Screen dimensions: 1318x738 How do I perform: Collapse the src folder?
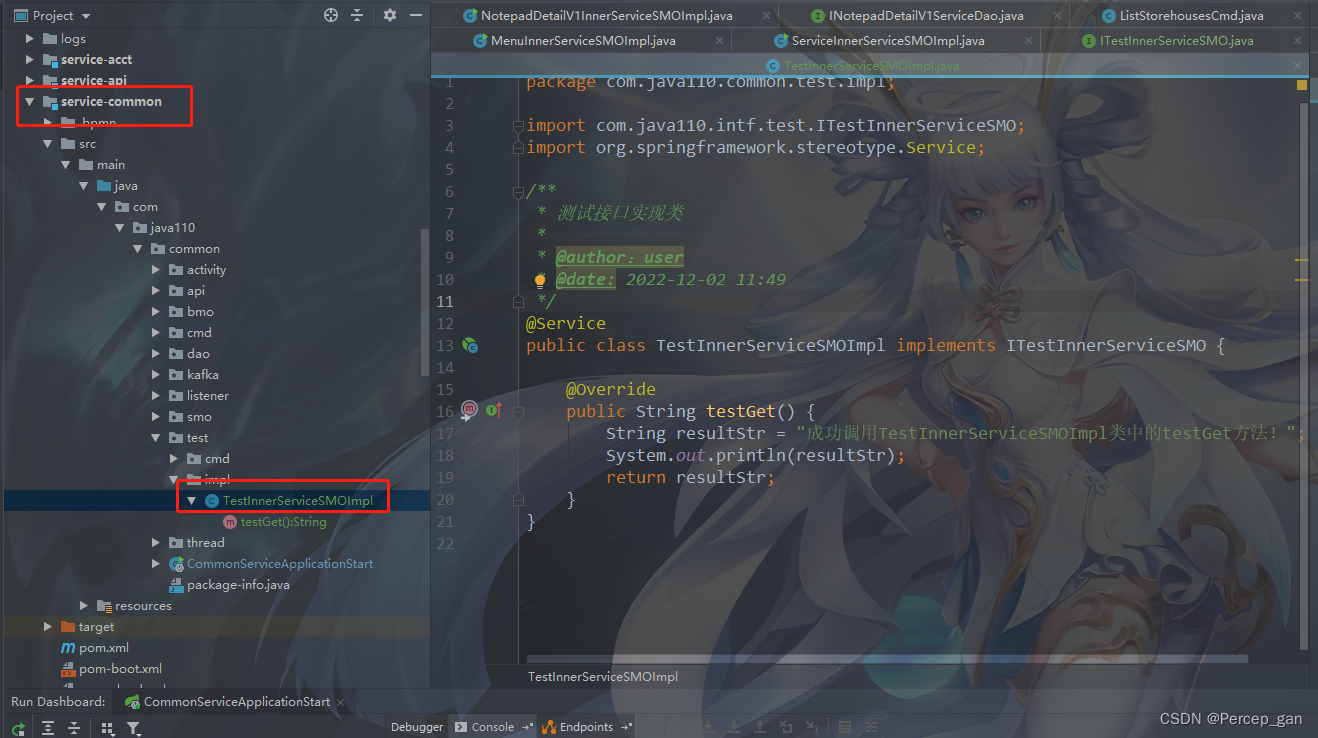click(47, 144)
